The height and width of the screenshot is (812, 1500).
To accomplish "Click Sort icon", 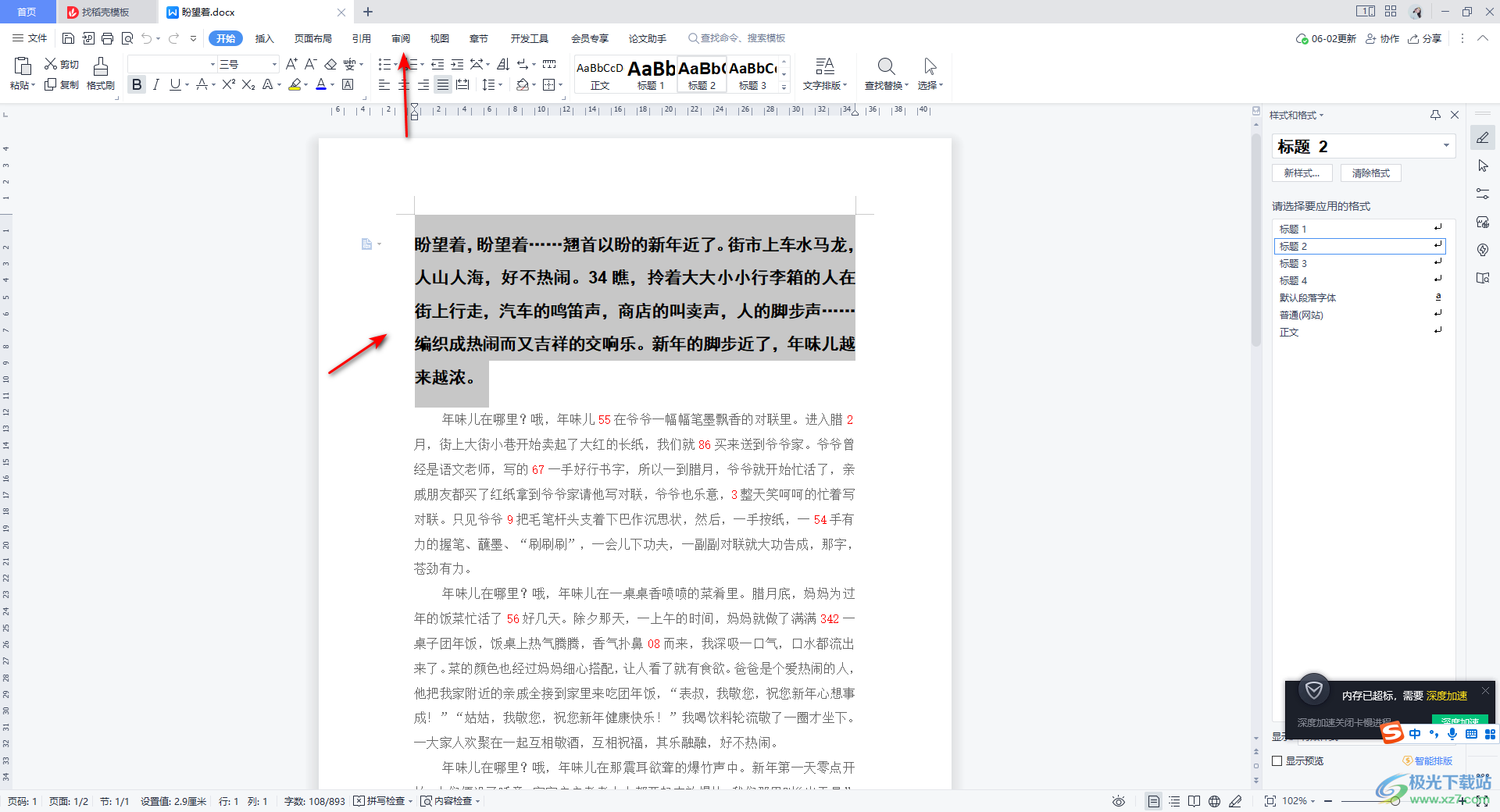I will coord(502,64).
